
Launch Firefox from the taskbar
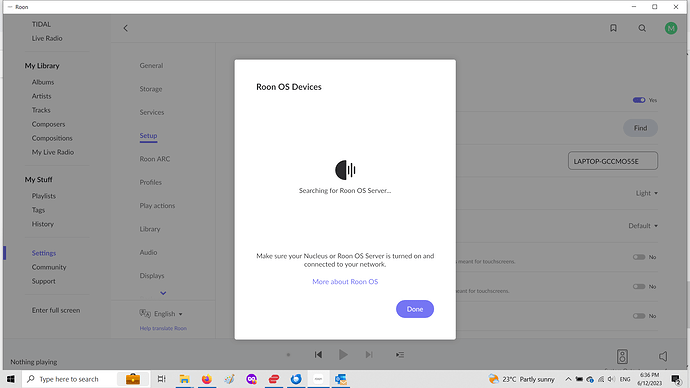206,379
